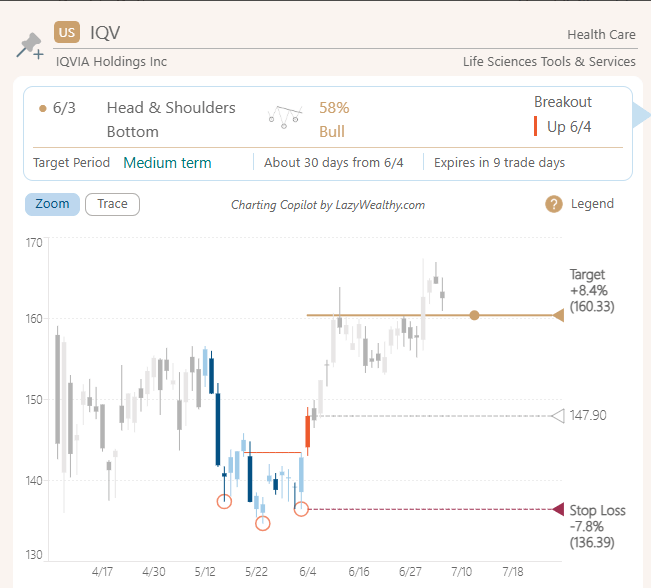Click the pin-add icon beside IQV
The width and height of the screenshot is (651, 588).
tap(30, 47)
